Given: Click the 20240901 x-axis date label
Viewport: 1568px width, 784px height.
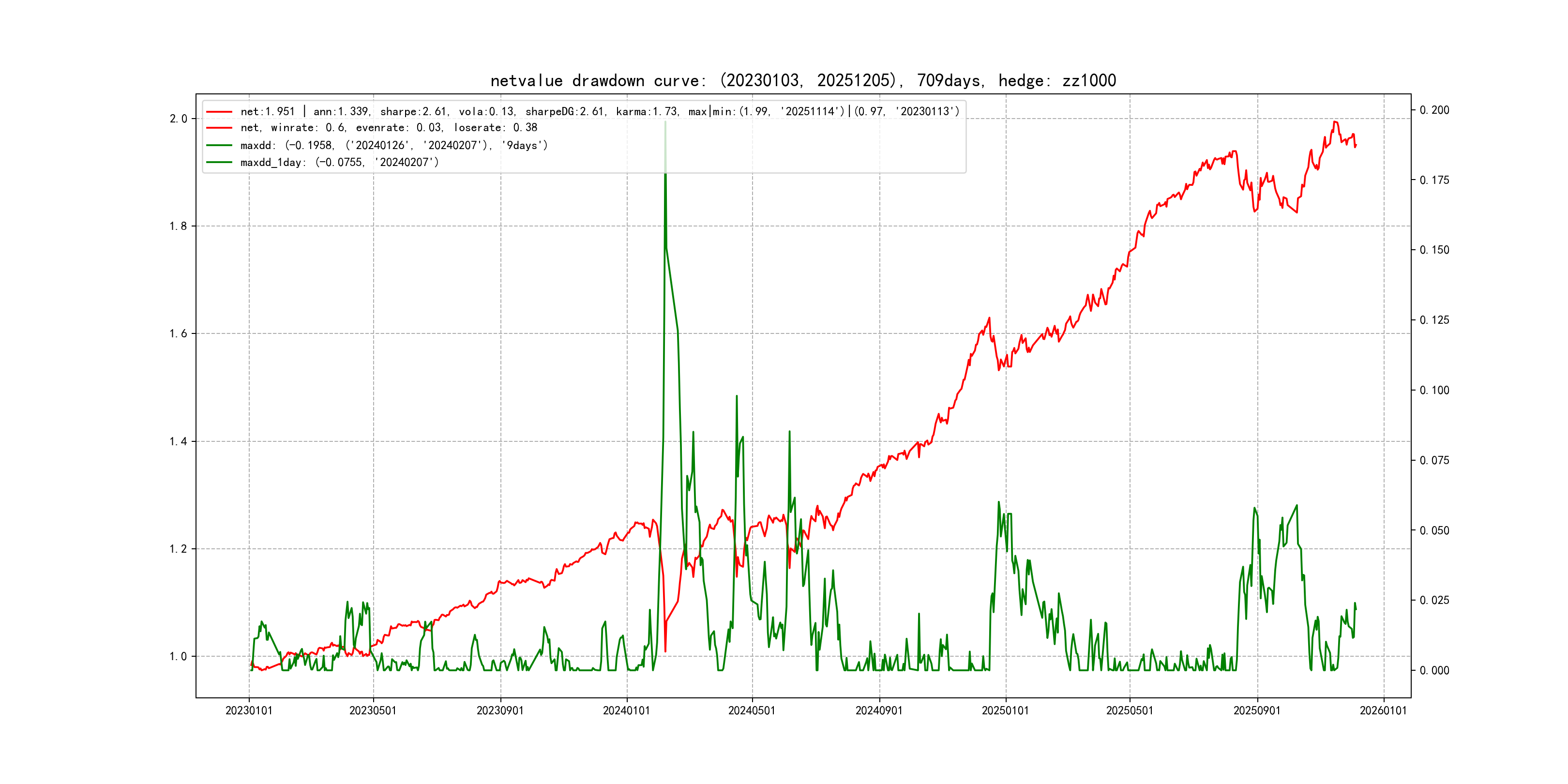Looking at the screenshot, I should (x=879, y=710).
